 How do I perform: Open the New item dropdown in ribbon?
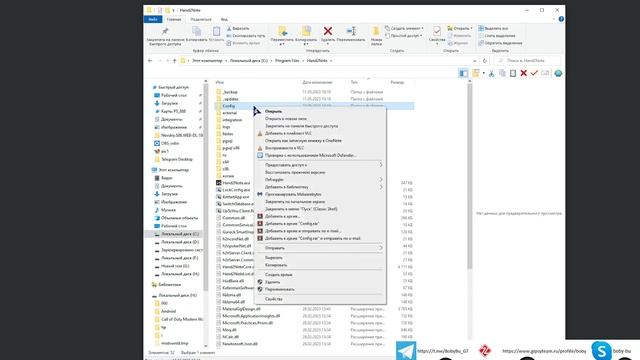pos(404,29)
